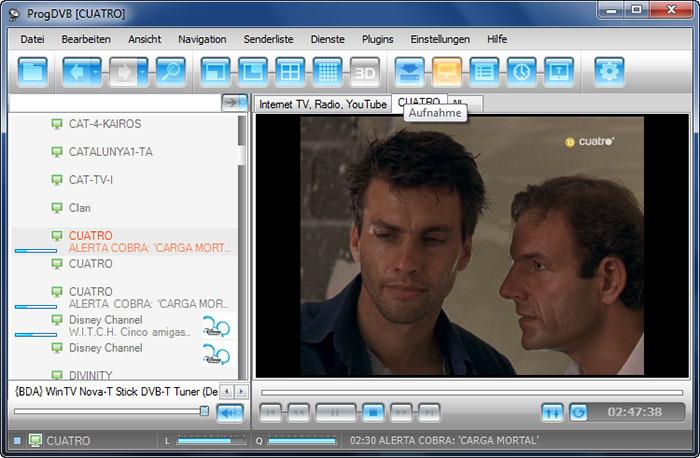Open the folder icon in toolbar

click(33, 72)
